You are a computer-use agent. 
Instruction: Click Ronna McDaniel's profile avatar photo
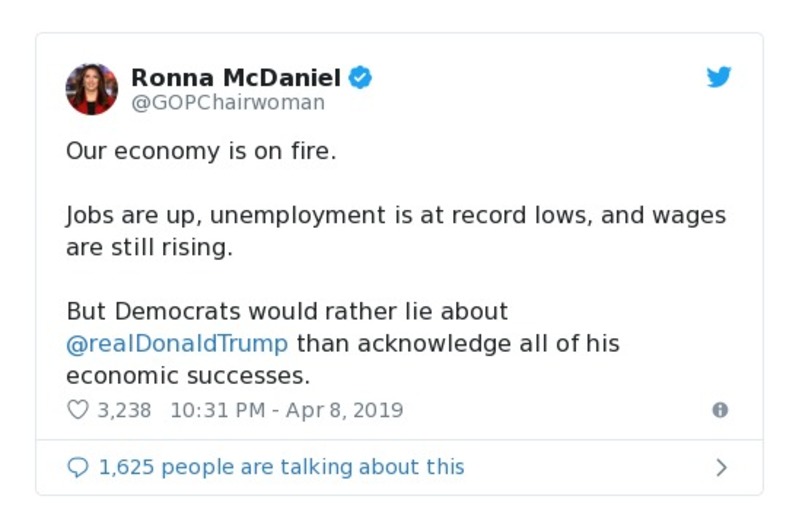click(x=92, y=89)
